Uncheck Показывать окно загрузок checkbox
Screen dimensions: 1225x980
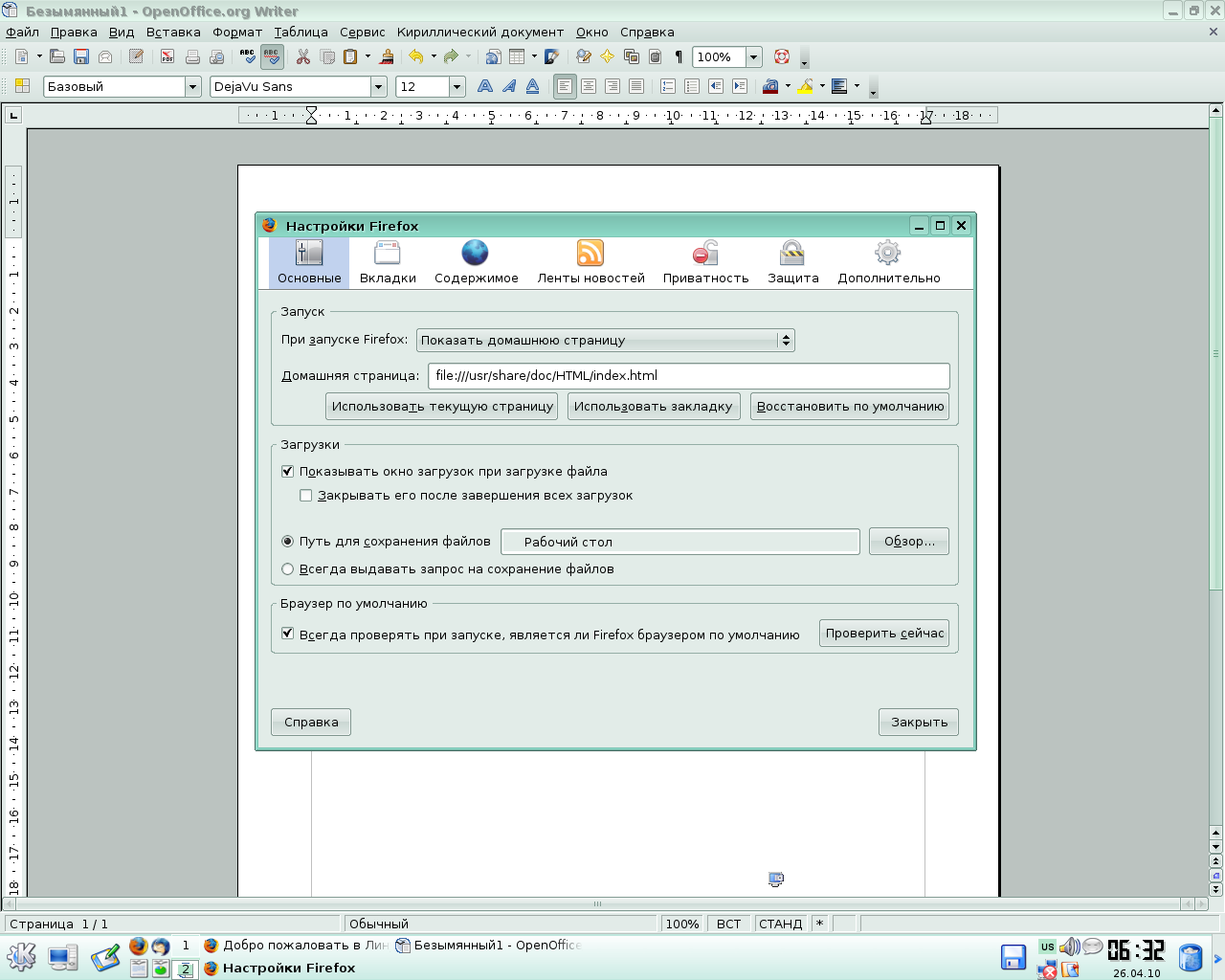(287, 472)
